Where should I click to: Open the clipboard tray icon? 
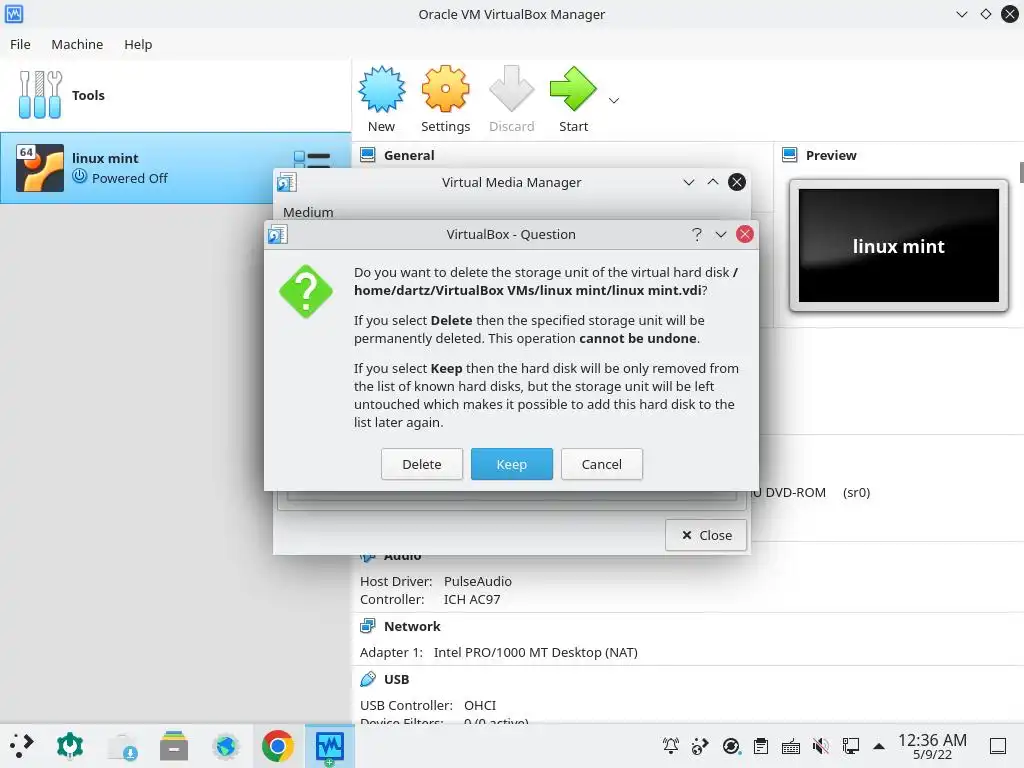click(x=761, y=746)
